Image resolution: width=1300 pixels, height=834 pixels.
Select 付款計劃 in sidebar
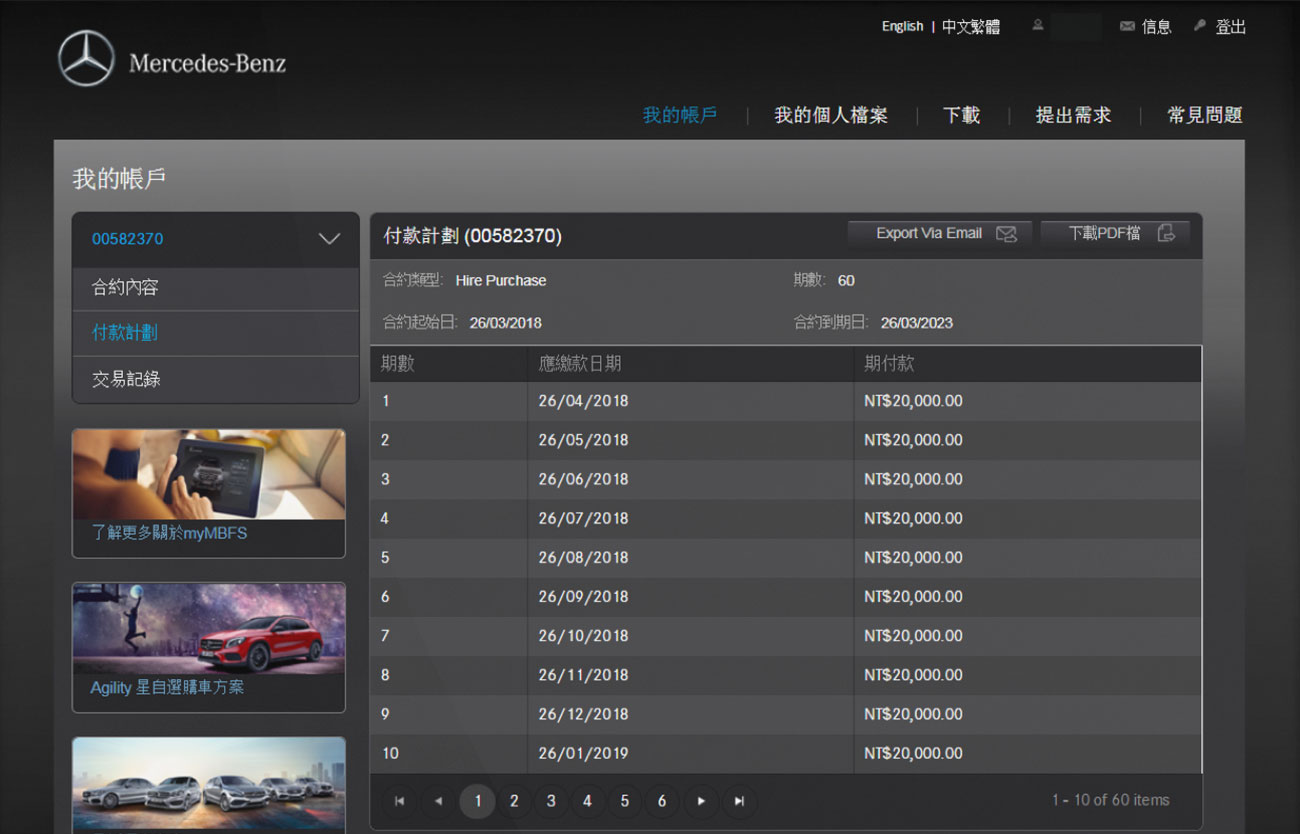click(215, 333)
